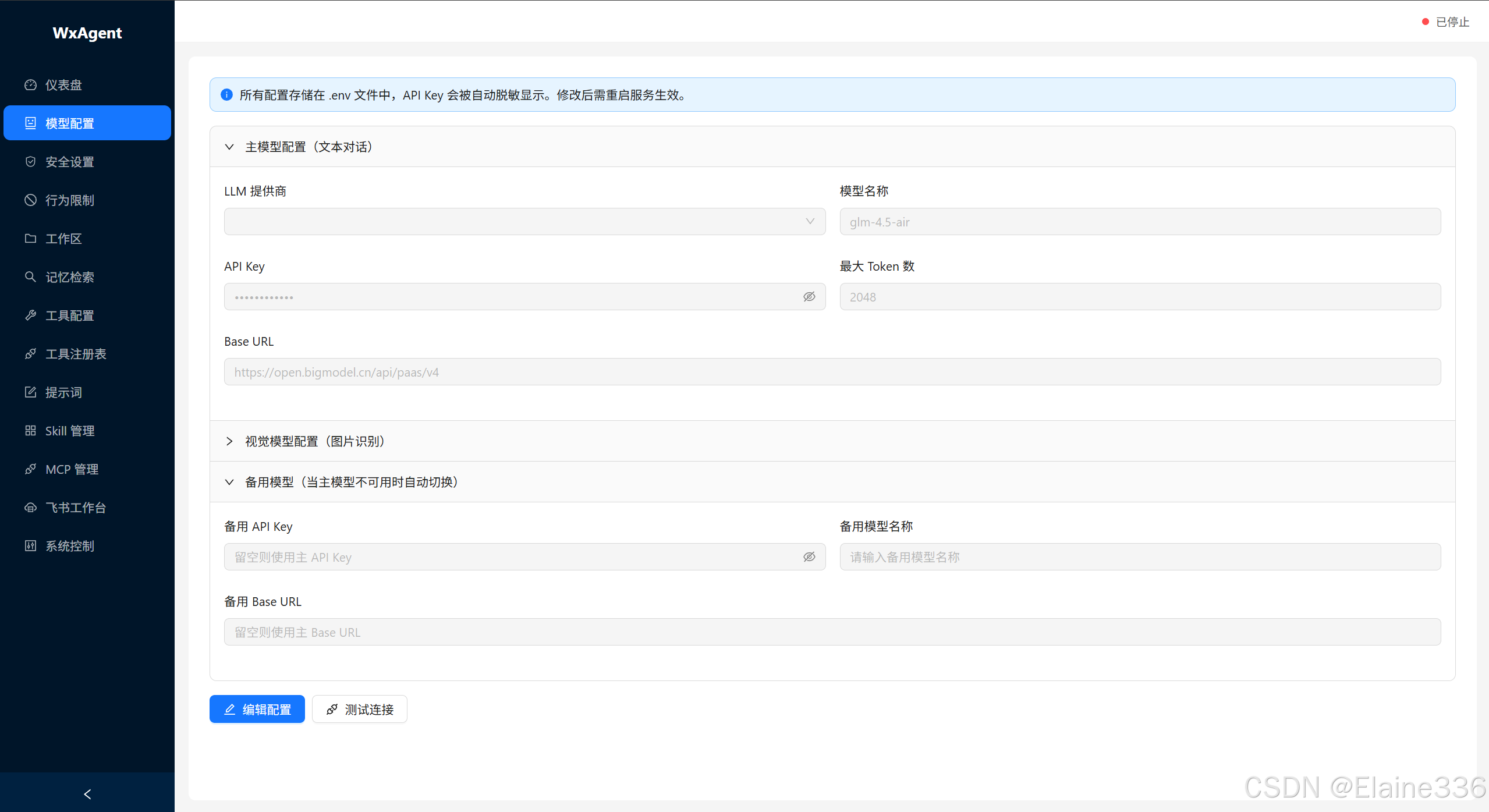Click the API icon for MCP 管理
Image resolution: width=1489 pixels, height=812 pixels.
tap(31, 469)
